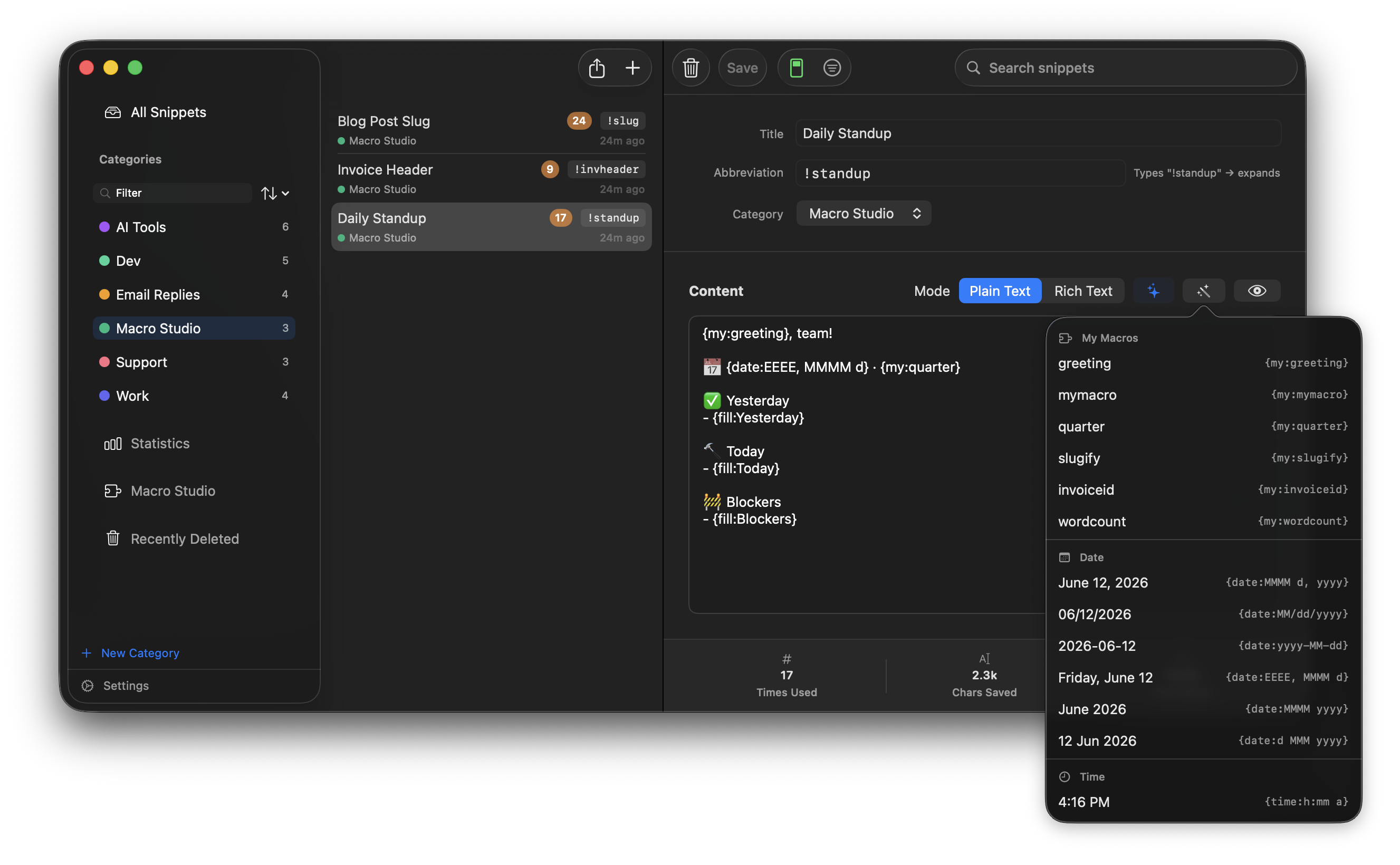
Task: Click the Search snippets field
Action: [x=1125, y=68]
